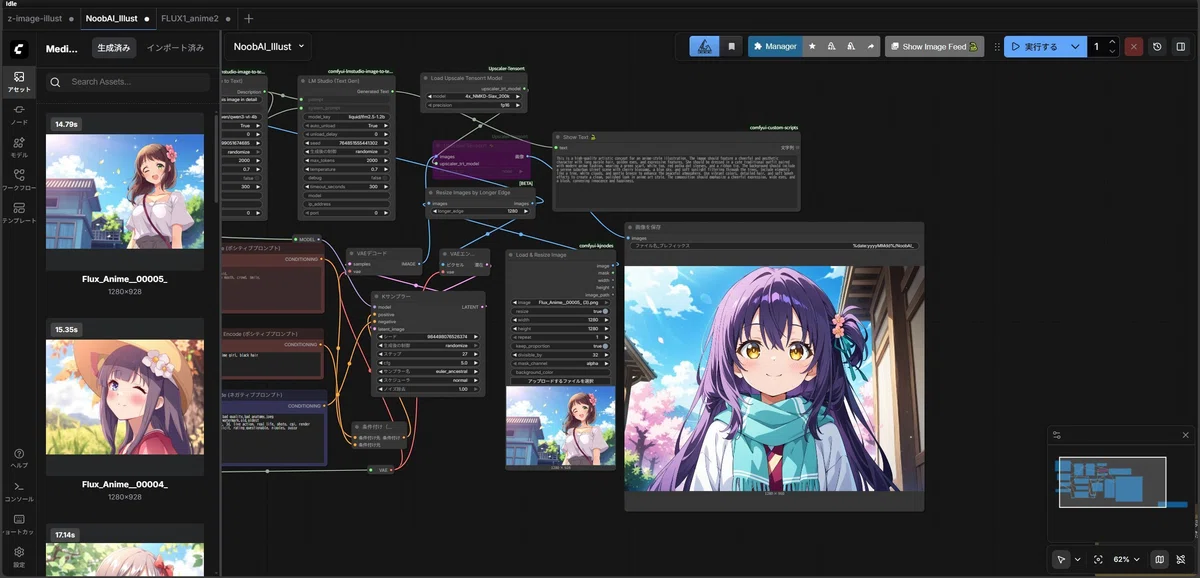
Task: Change image file combo Flux_Anime__00005
Action: tap(562, 302)
